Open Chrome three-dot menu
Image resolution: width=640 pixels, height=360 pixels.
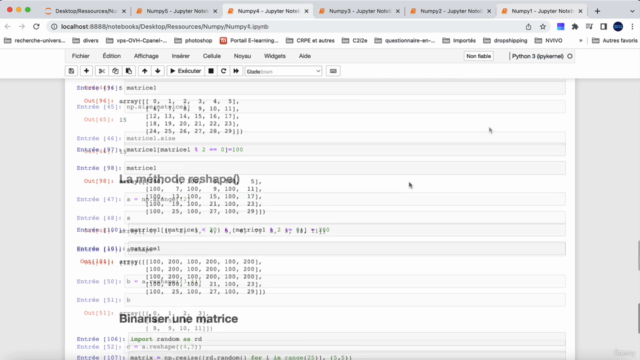tap(632, 27)
